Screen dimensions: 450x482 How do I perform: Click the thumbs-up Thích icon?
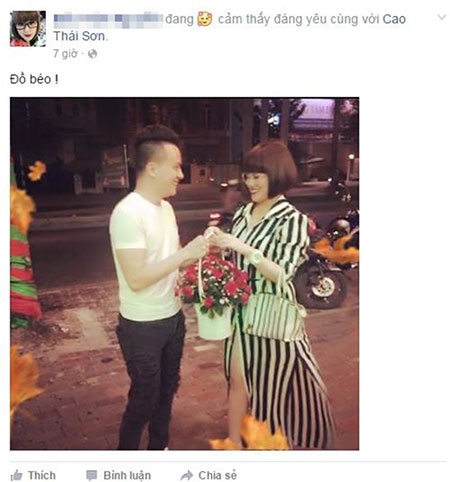coord(16,475)
